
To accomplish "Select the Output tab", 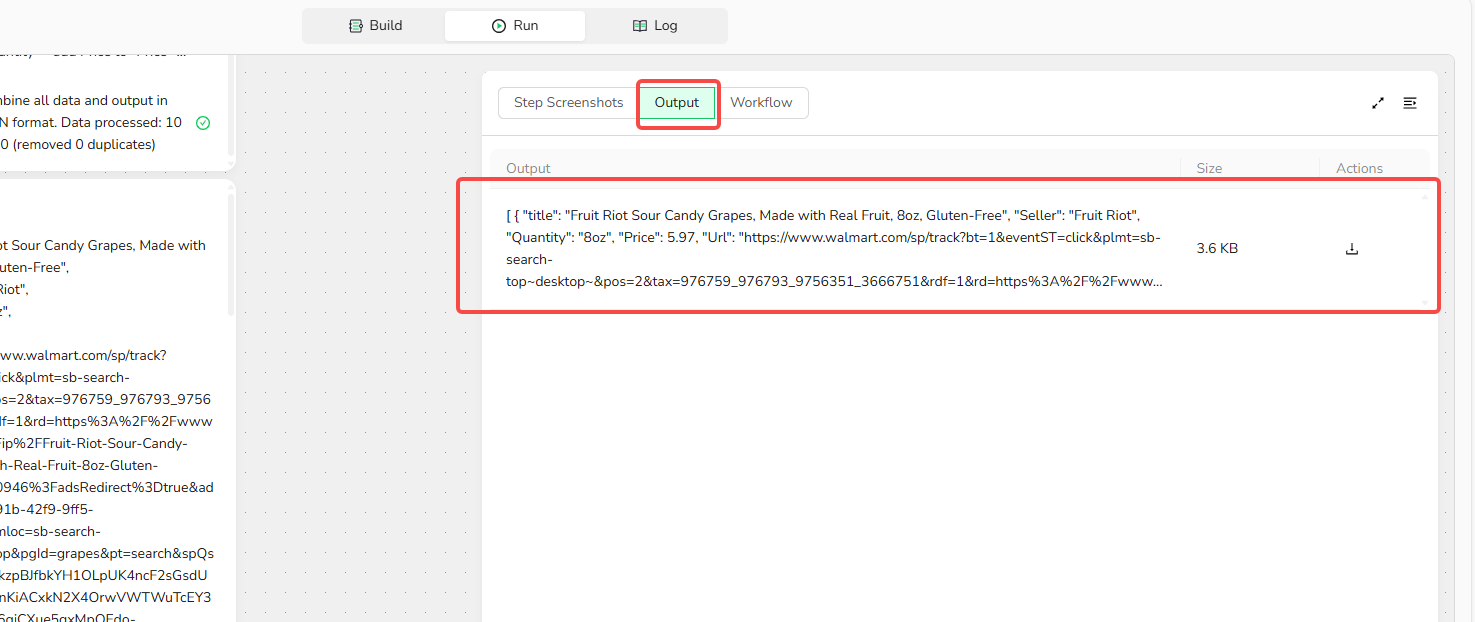I will tap(677, 103).
